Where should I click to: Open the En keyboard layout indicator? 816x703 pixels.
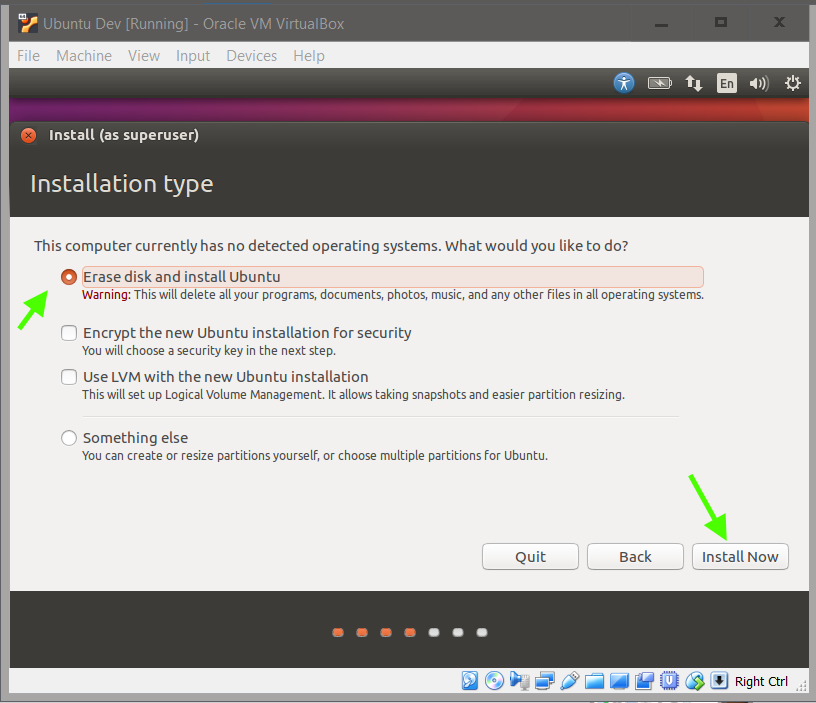(726, 83)
